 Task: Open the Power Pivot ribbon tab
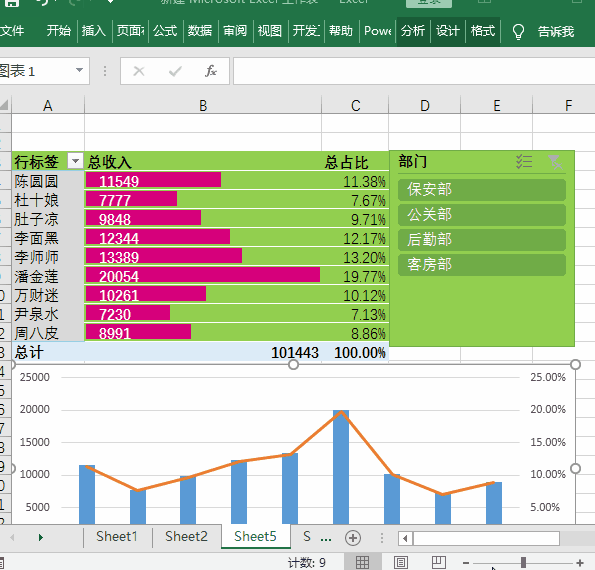coord(378,31)
